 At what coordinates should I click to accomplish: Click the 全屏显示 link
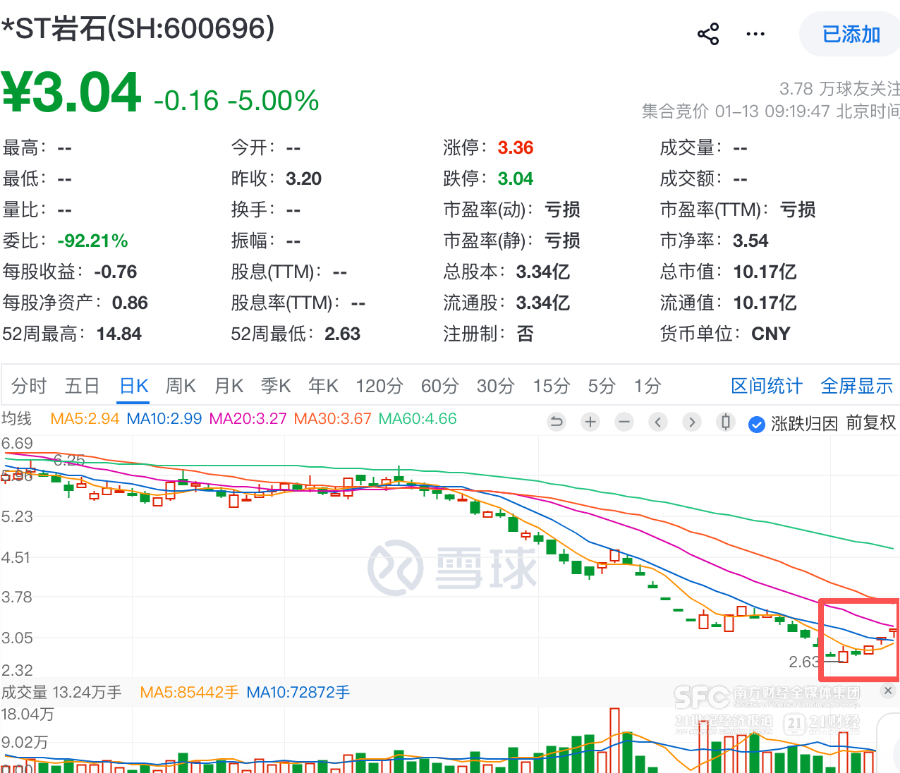(857, 386)
